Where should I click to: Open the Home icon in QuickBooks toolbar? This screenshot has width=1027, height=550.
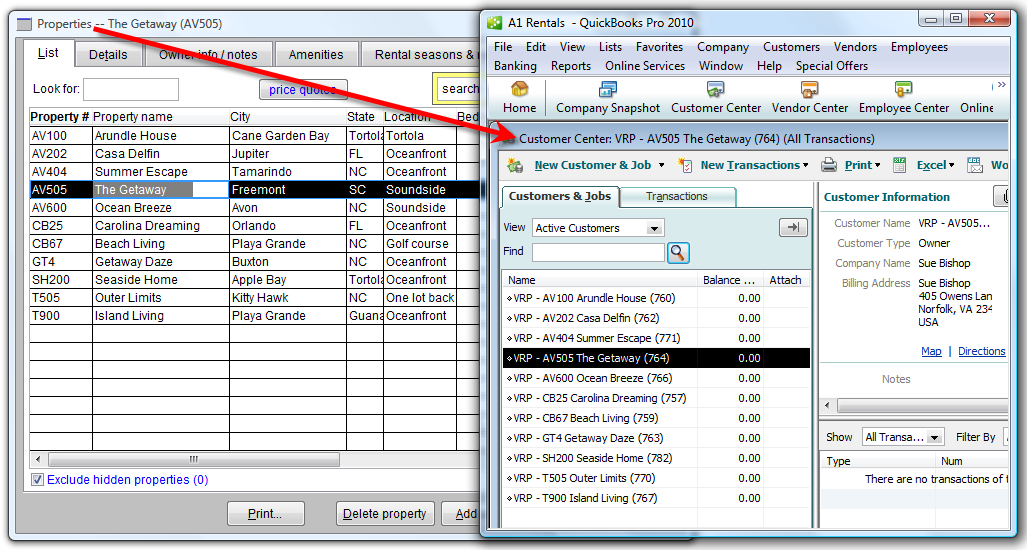519,97
